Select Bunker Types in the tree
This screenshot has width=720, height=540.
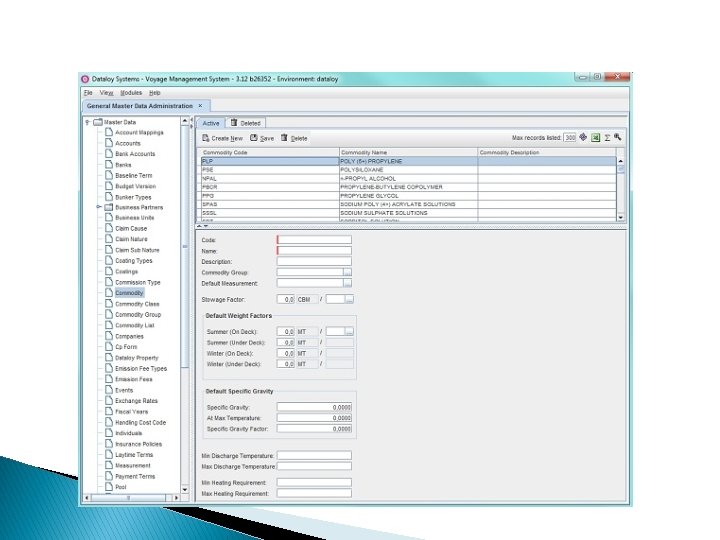[133, 197]
